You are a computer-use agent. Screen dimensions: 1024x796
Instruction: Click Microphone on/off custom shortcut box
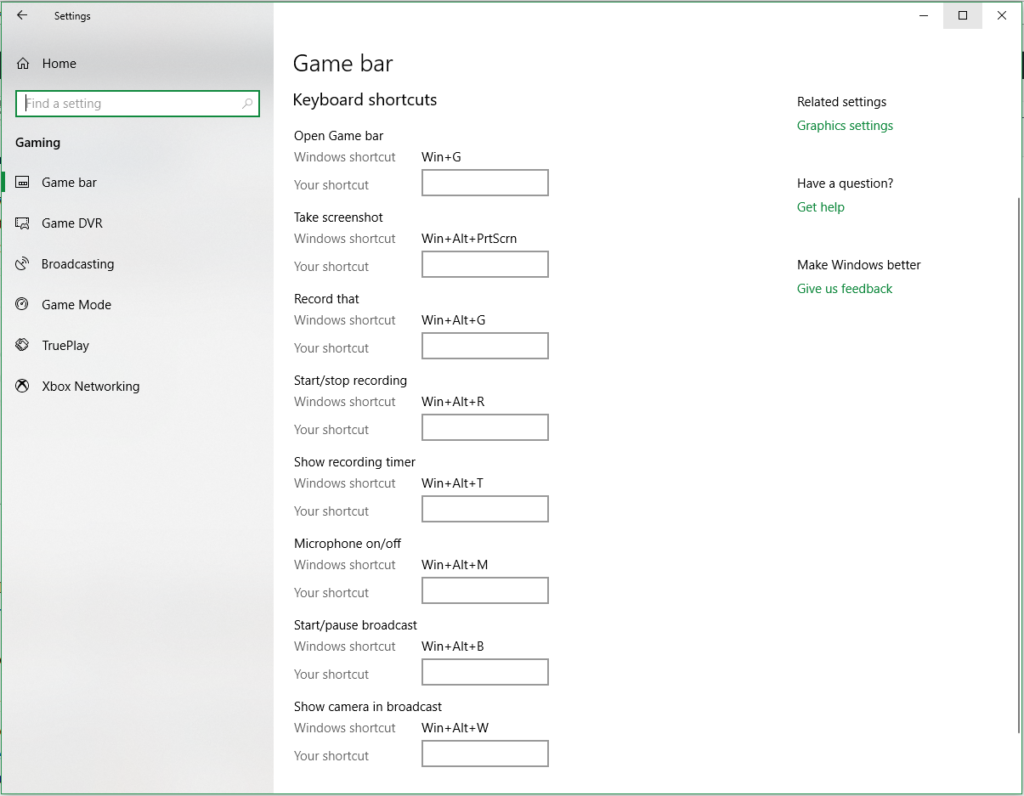coord(485,591)
